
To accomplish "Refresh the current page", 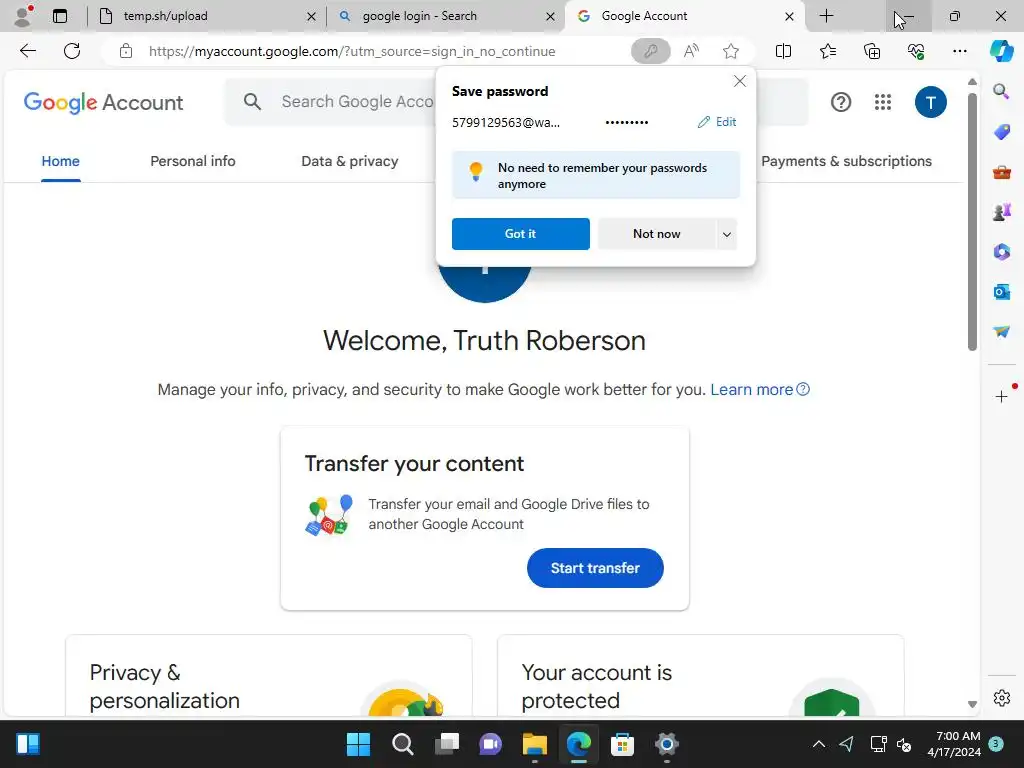I will tap(72, 51).
